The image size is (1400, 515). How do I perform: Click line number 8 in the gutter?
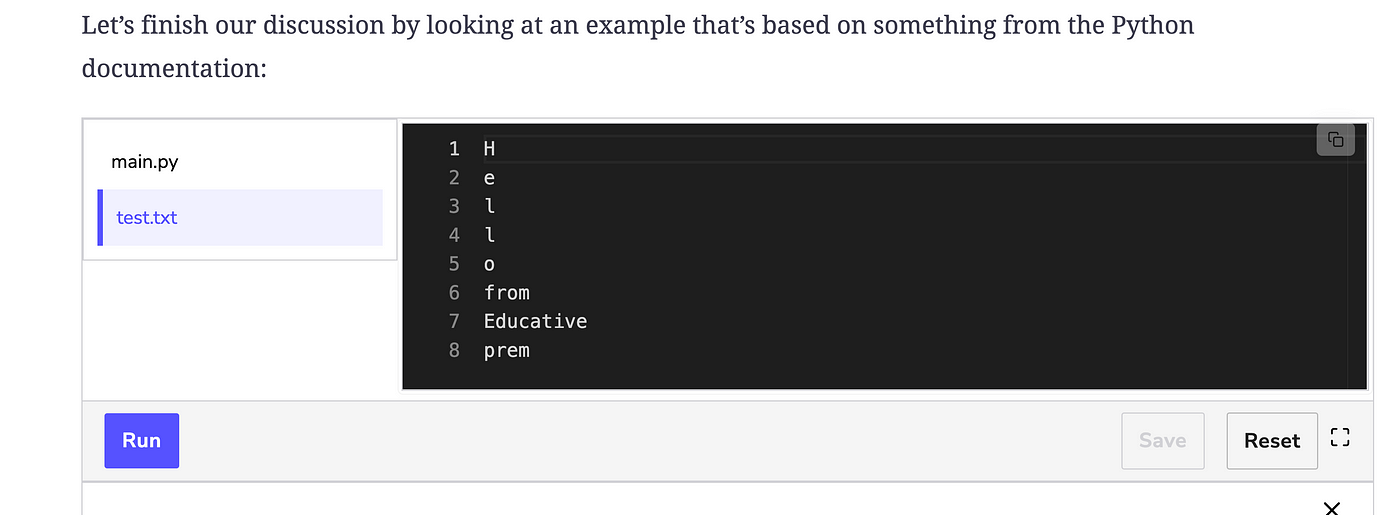[x=454, y=350]
